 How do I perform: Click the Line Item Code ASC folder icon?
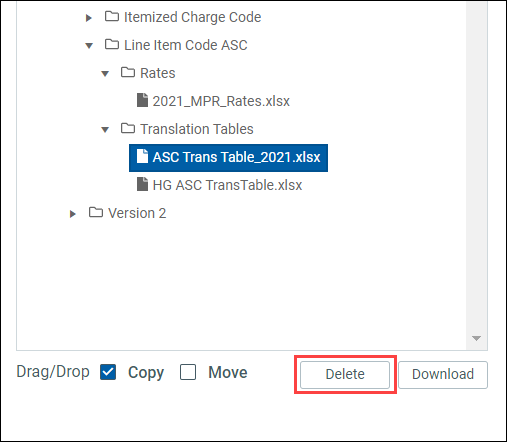(112, 44)
